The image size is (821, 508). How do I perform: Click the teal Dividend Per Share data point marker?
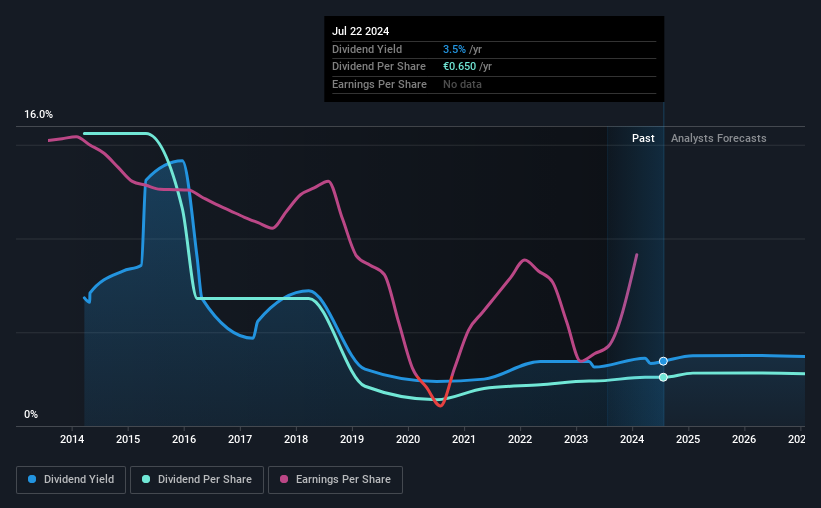point(663,377)
